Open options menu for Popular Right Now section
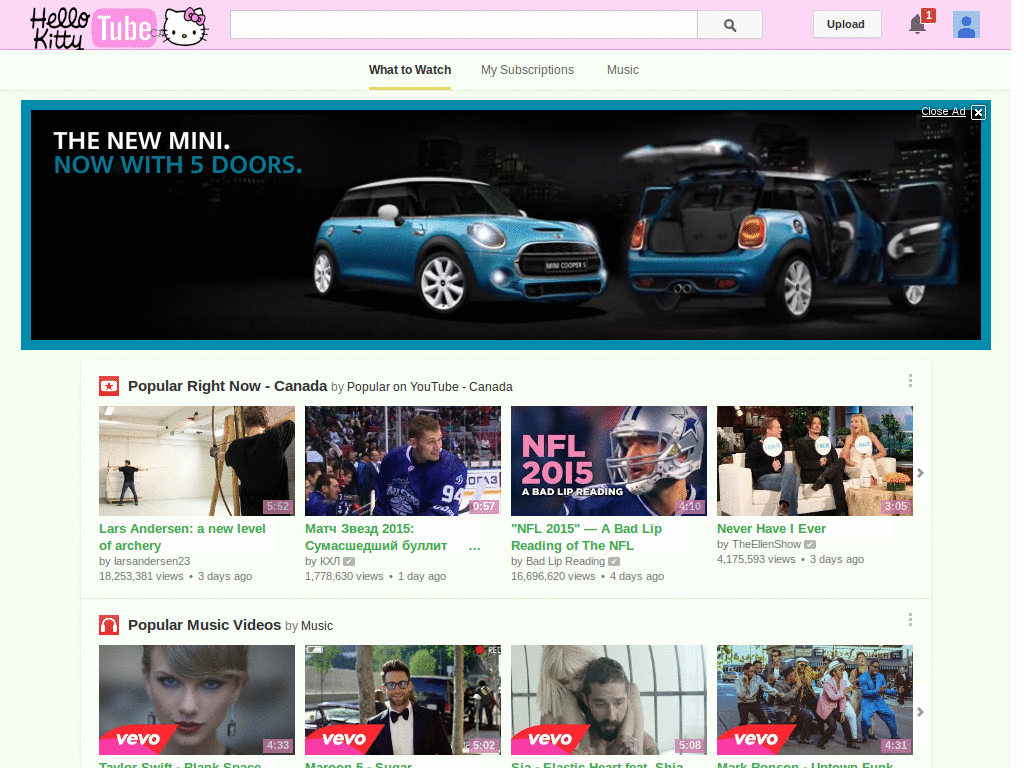Viewport: 1024px width, 768px height. 910,381
